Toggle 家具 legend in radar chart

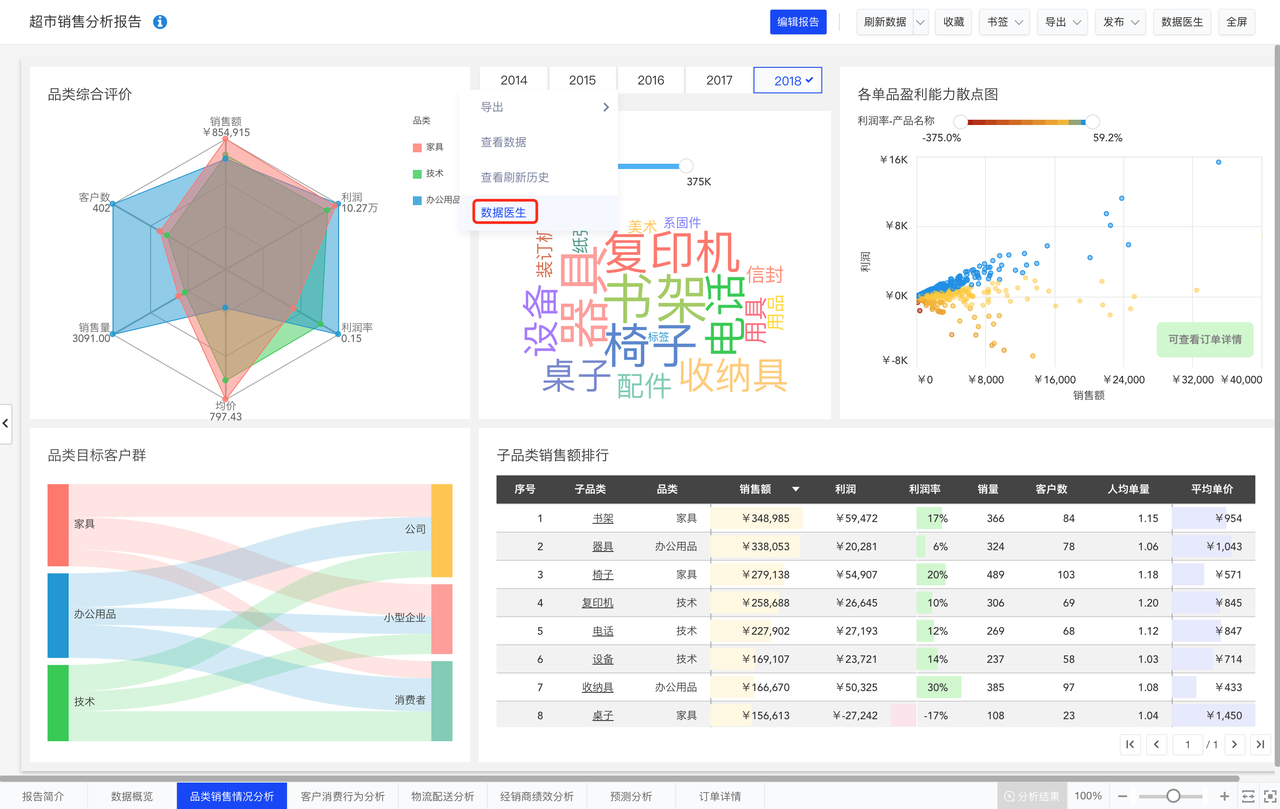pyautogui.click(x=428, y=147)
